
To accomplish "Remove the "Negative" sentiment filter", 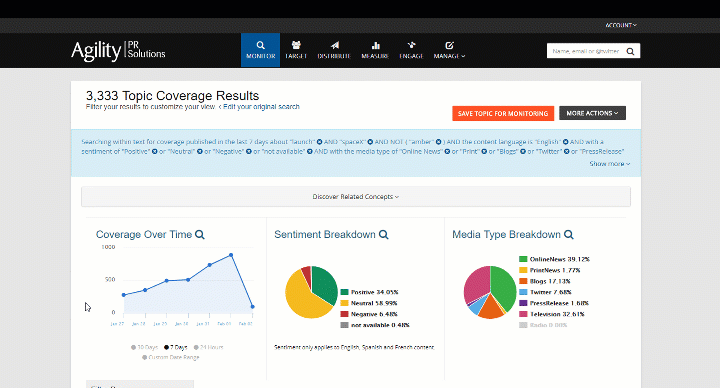I will (248, 152).
